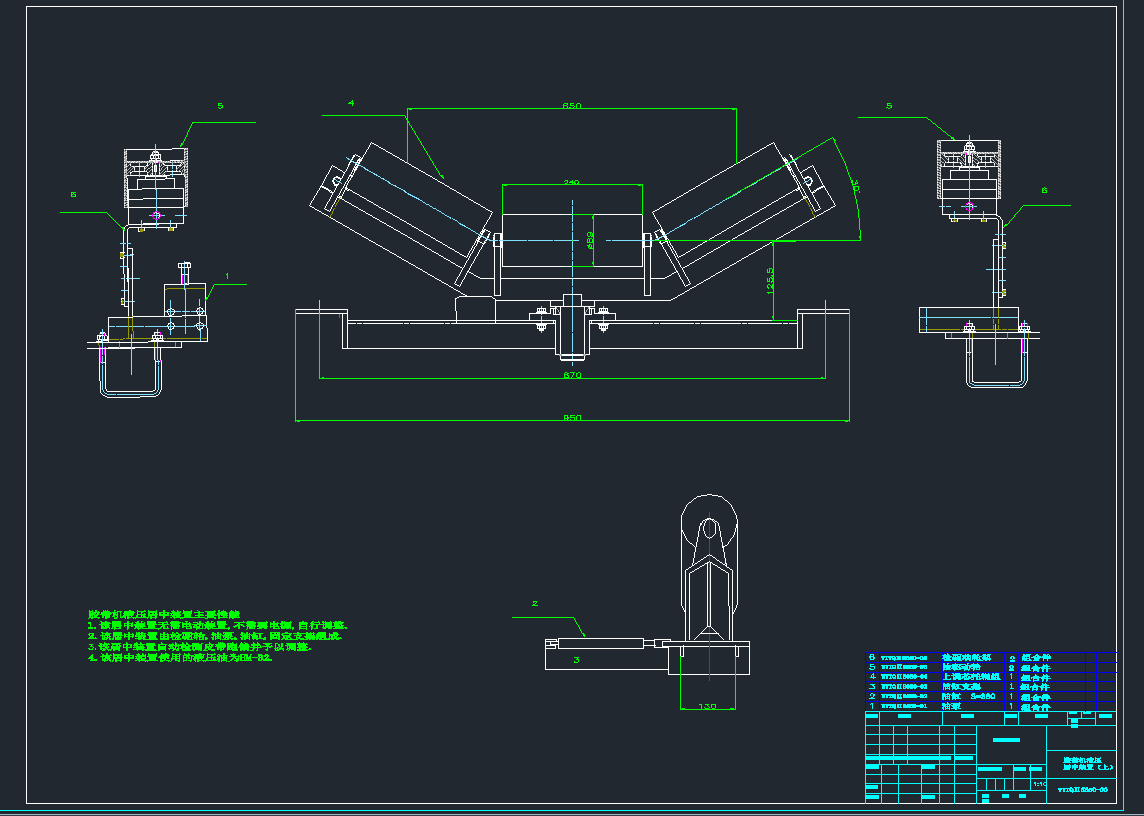Select balloon number 3 below the cylinder
This screenshot has width=1144, height=816.
tap(576, 660)
